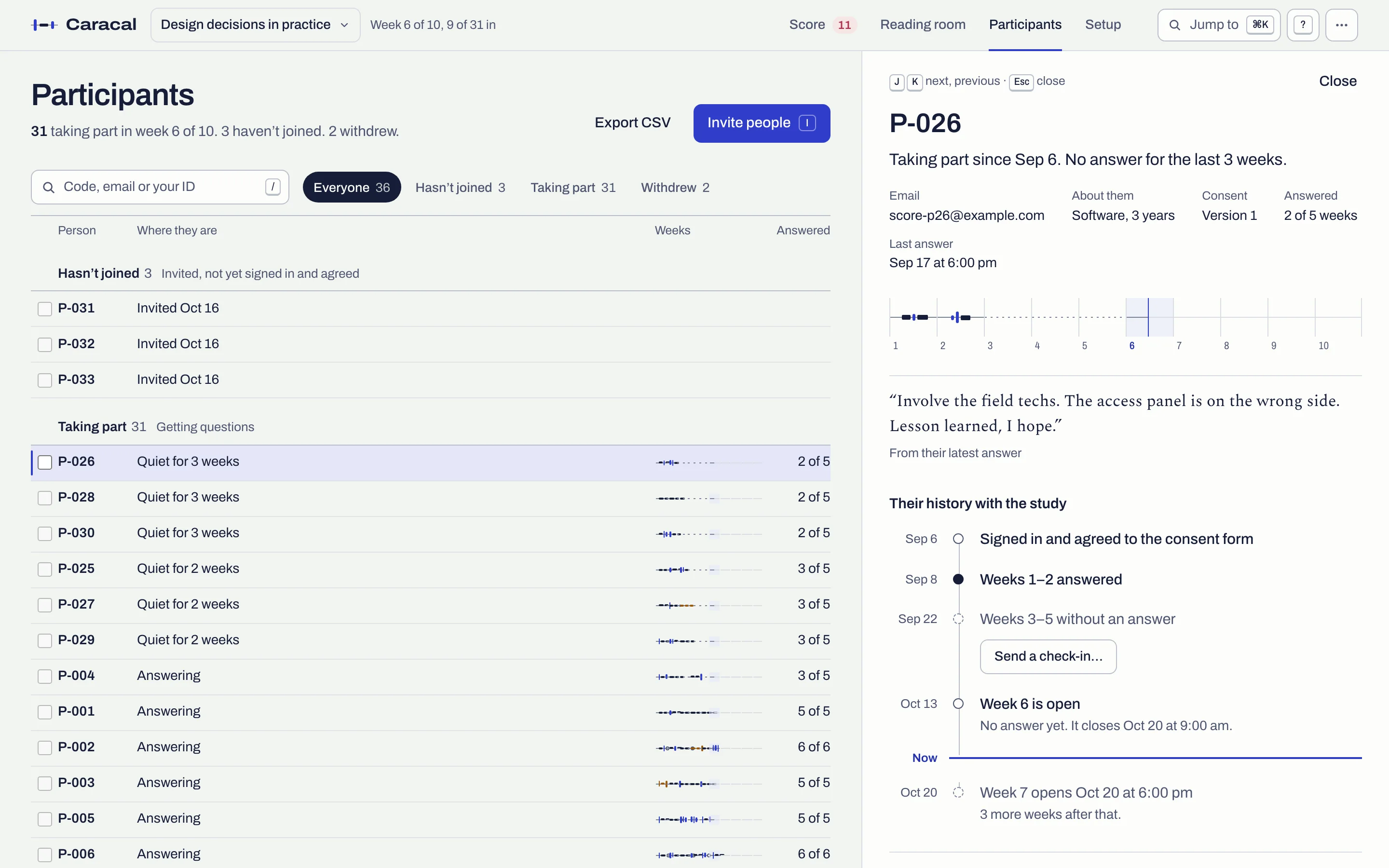Open participant row P-027

pos(431,605)
